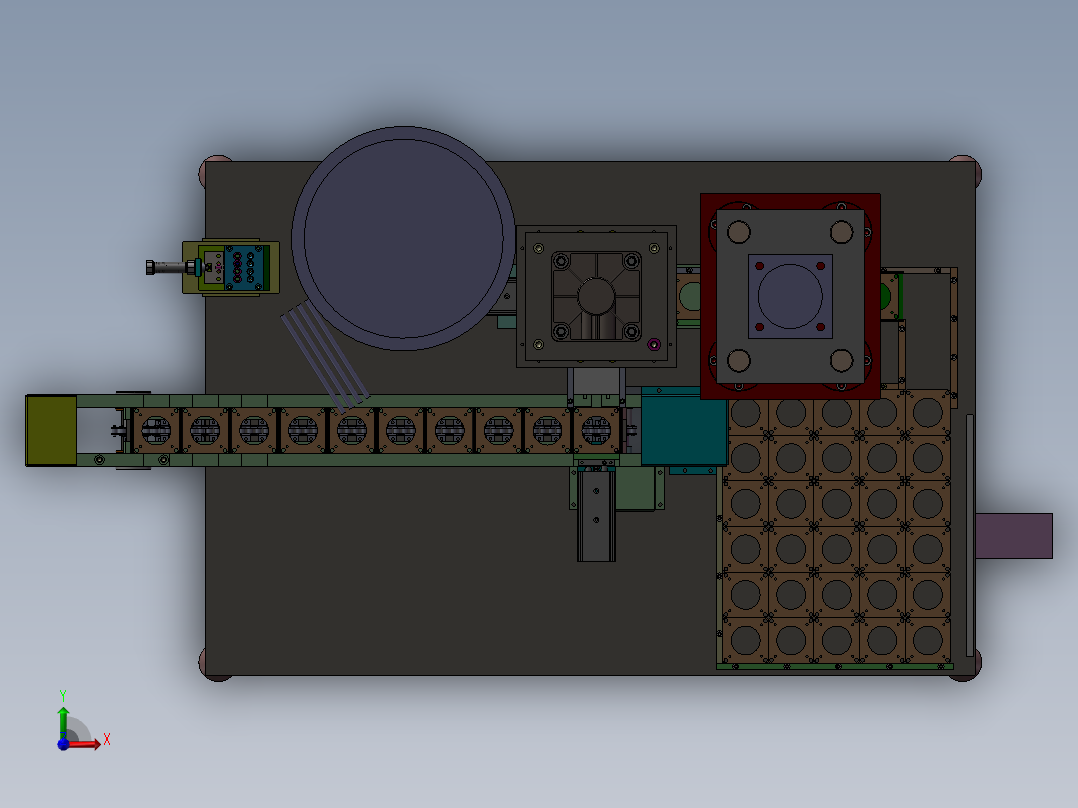The width and height of the screenshot is (1078, 808).
Task: Select the round hub in the square housing
Action: click(595, 296)
